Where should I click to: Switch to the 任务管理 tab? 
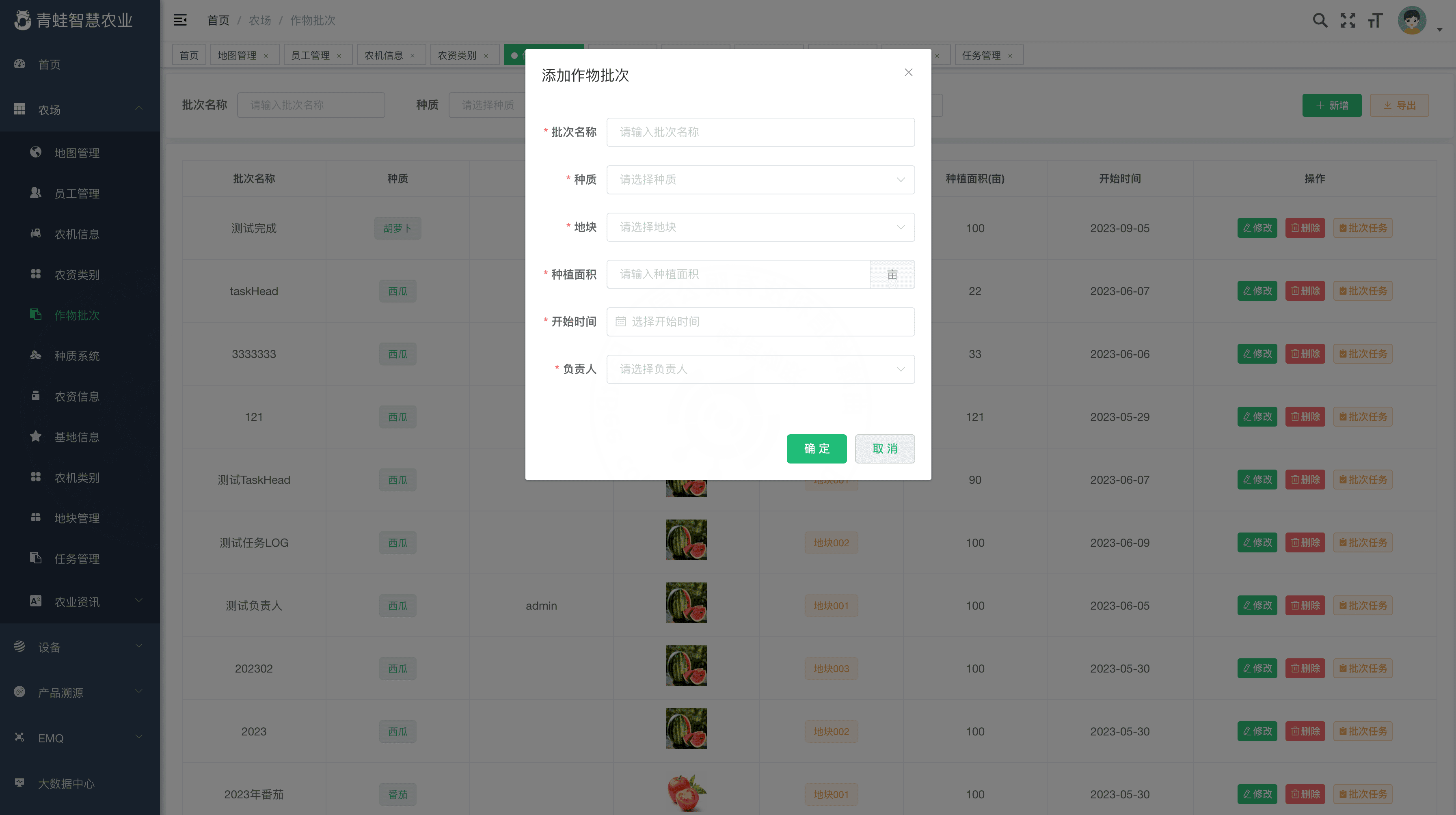(x=989, y=55)
